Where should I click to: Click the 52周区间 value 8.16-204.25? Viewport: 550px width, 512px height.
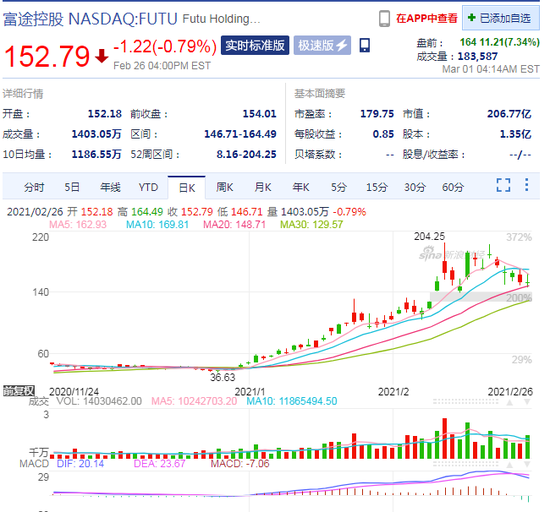(x=246, y=154)
